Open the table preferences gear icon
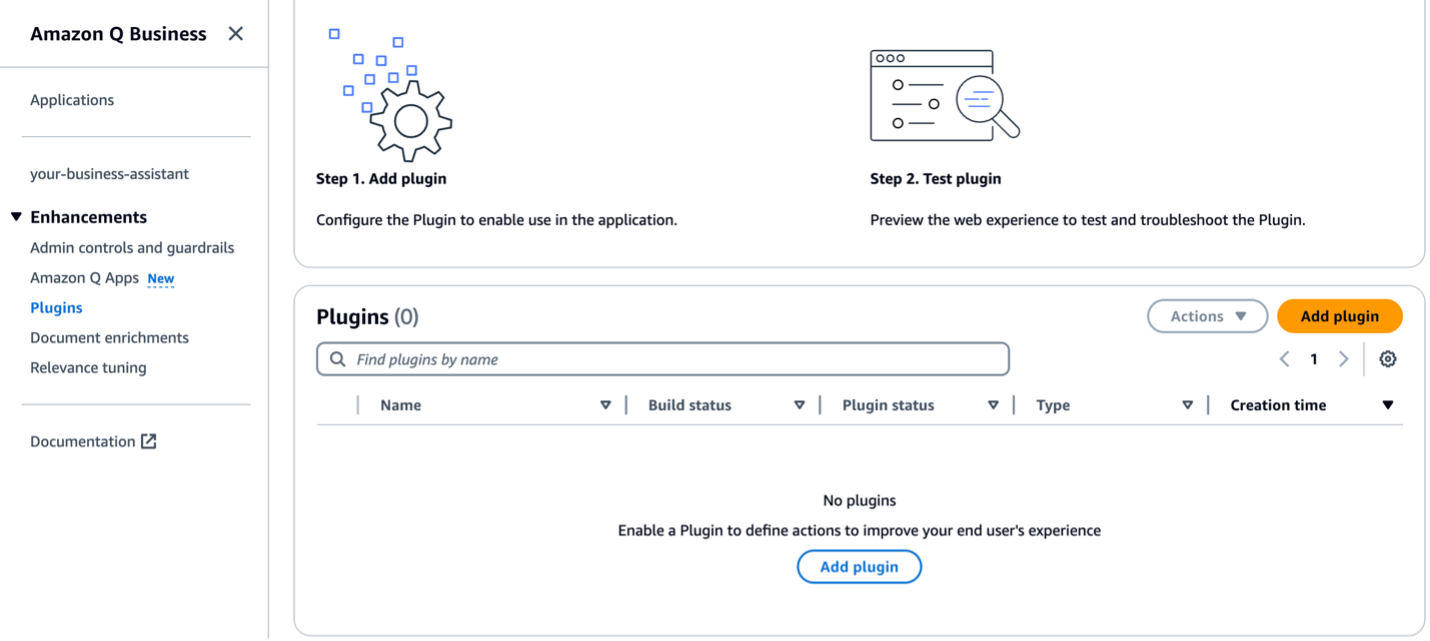1430x641 pixels. 1388,358
